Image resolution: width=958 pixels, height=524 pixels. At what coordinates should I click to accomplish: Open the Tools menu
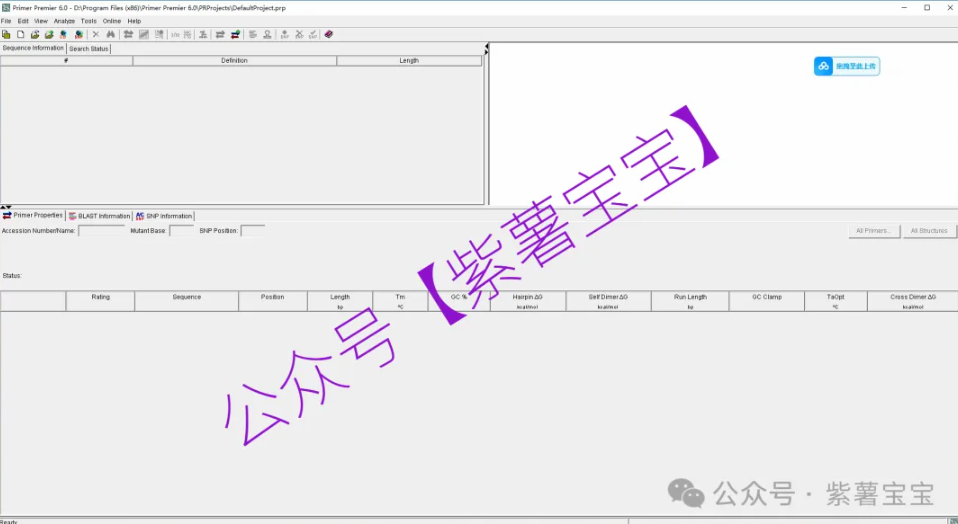click(89, 21)
